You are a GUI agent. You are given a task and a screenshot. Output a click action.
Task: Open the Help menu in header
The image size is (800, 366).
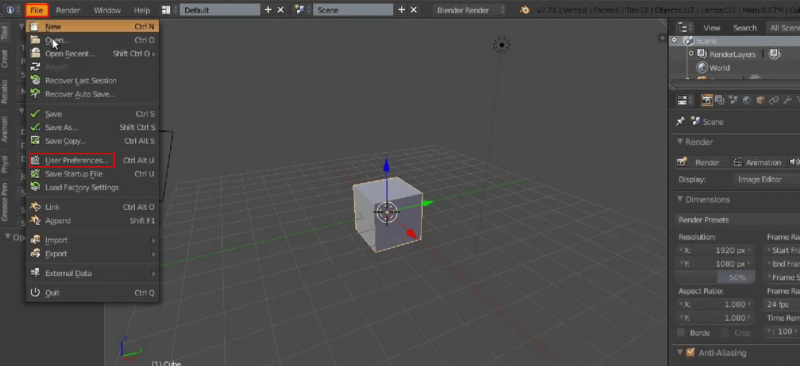click(142, 10)
